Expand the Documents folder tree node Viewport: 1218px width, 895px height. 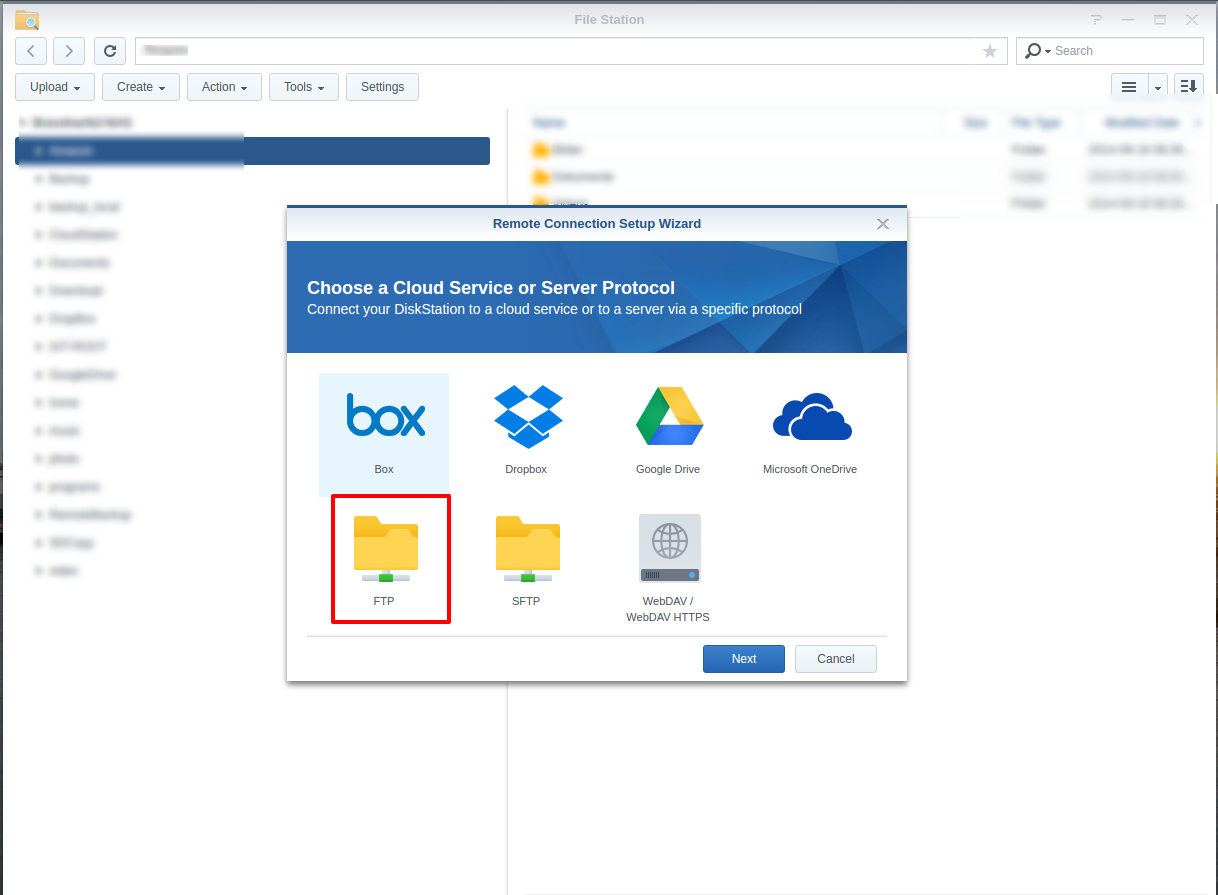coord(38,263)
